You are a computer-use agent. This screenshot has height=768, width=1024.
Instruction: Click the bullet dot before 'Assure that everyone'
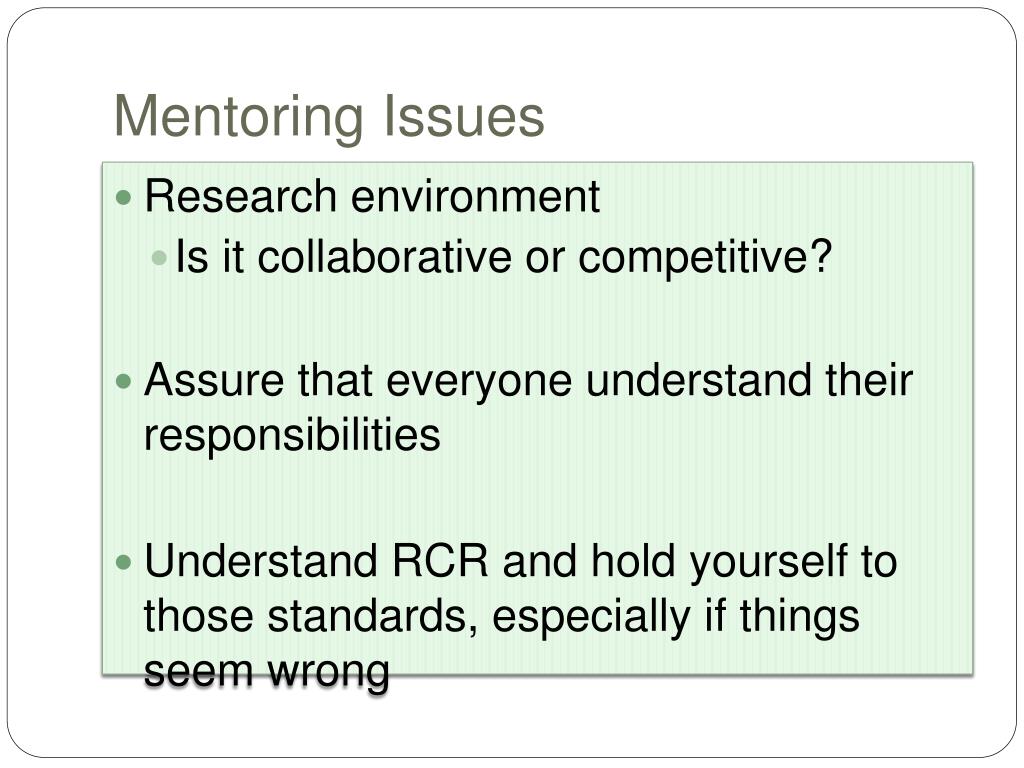coord(123,381)
